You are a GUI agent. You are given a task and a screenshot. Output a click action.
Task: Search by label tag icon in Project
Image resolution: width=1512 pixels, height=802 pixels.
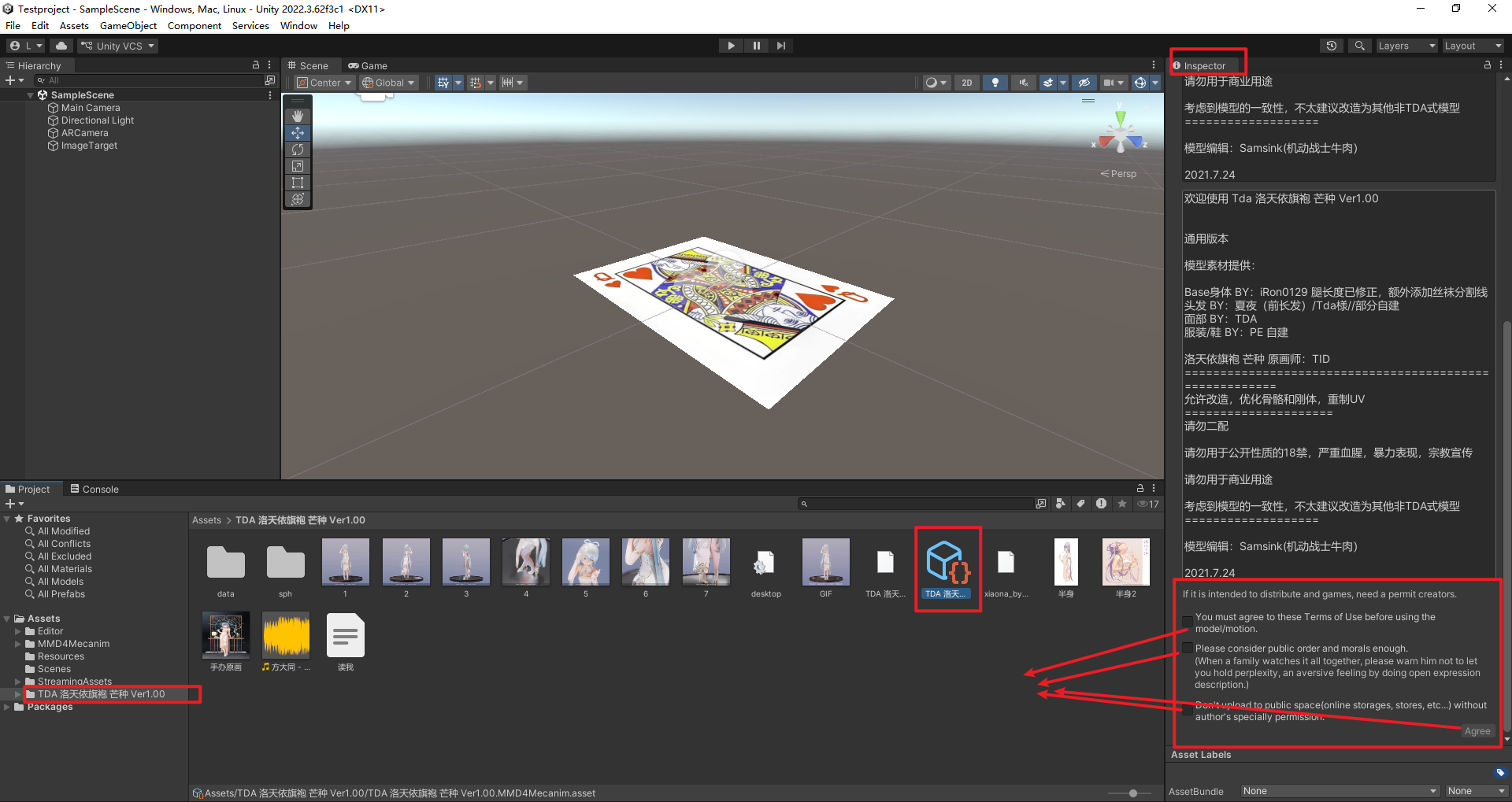coord(1081,504)
